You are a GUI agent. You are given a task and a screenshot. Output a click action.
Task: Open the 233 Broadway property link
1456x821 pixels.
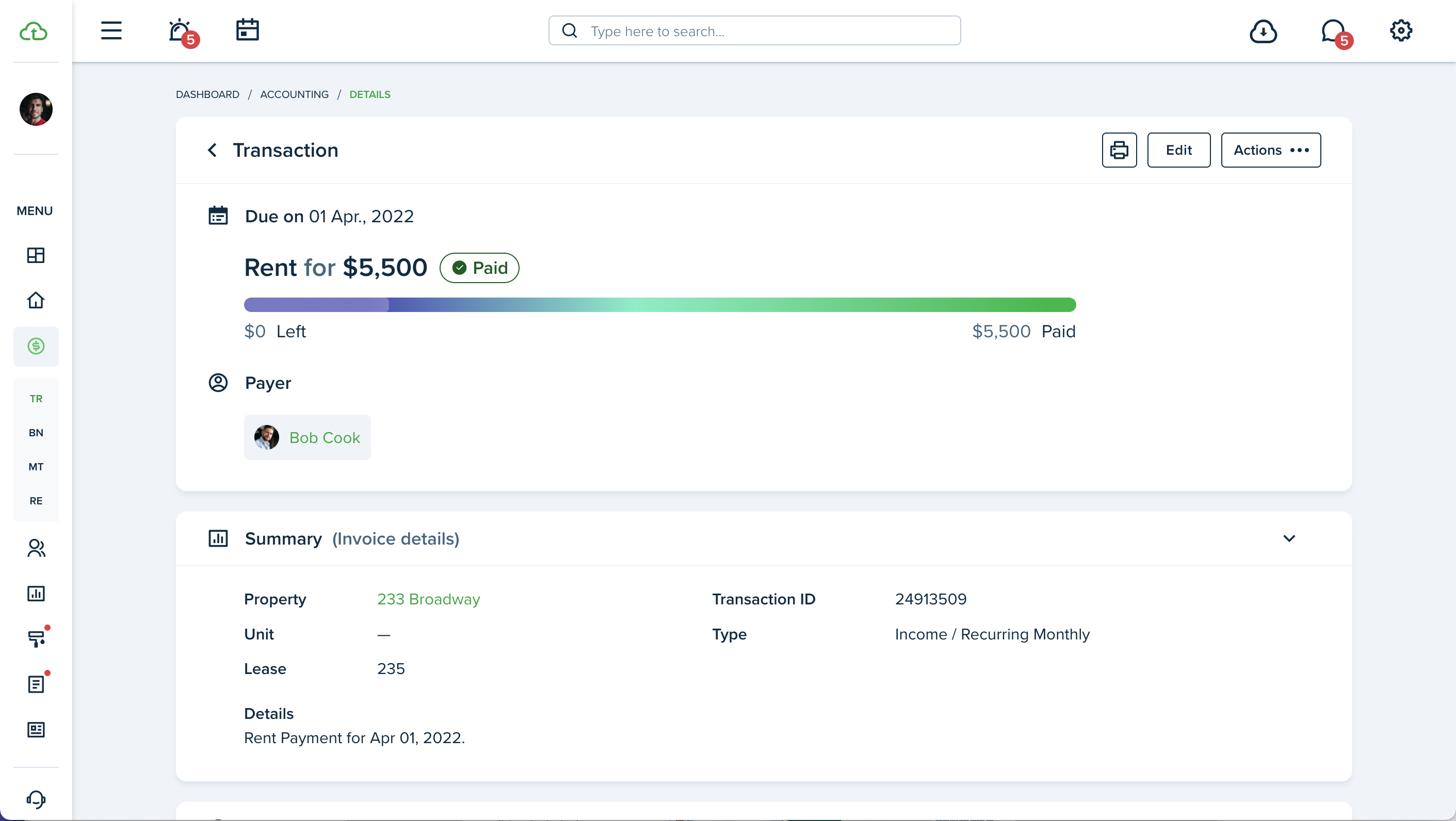[428, 599]
